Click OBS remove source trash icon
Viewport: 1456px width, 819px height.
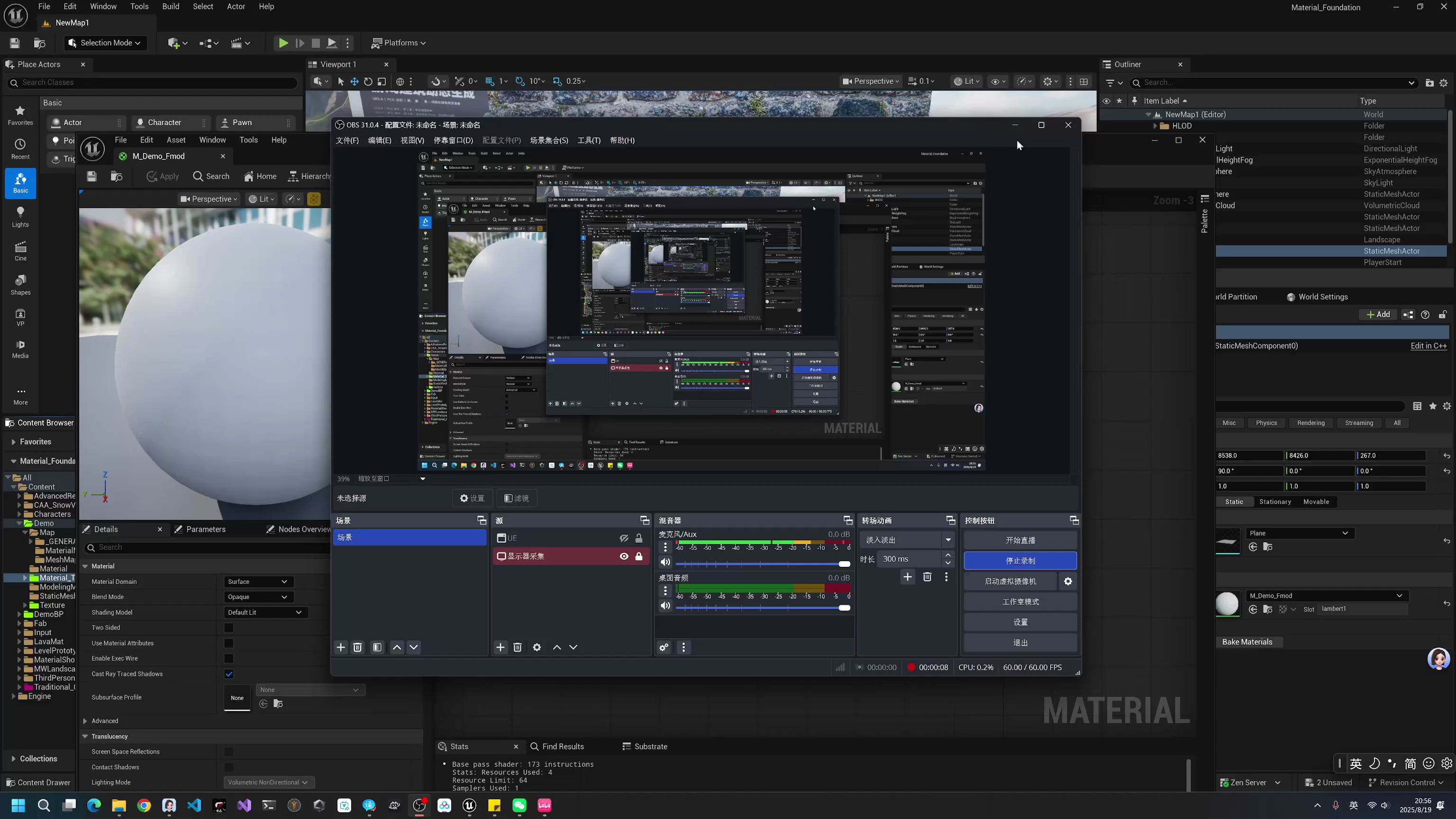[517, 647]
